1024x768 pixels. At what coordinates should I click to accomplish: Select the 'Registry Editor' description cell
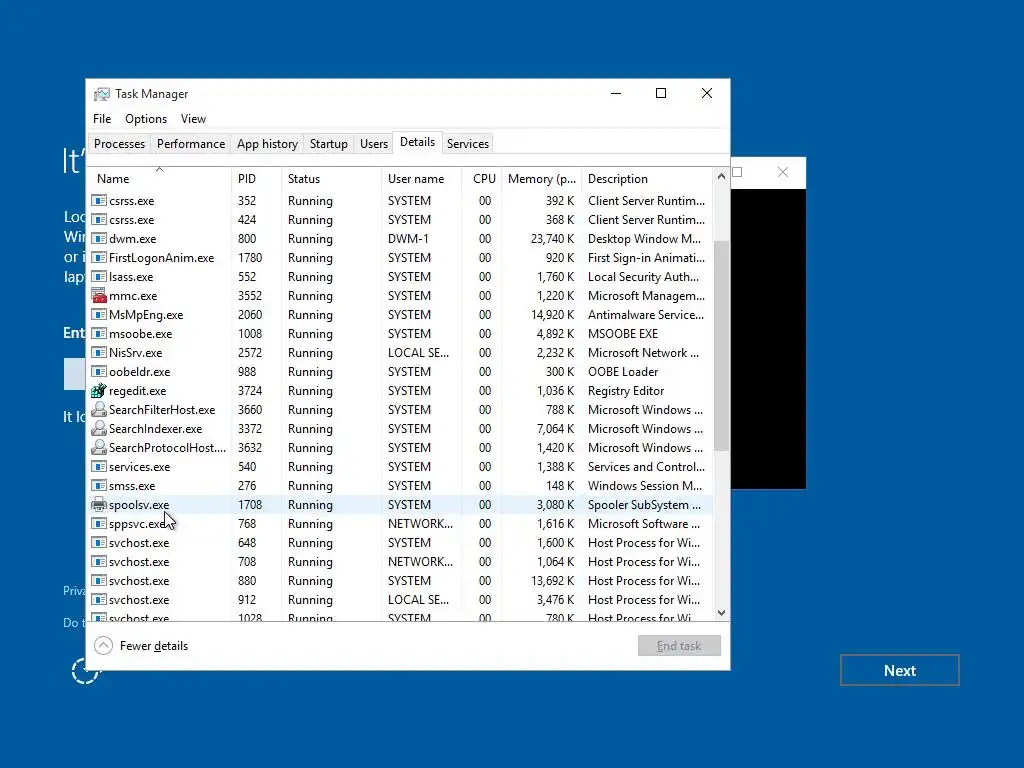tap(626, 391)
